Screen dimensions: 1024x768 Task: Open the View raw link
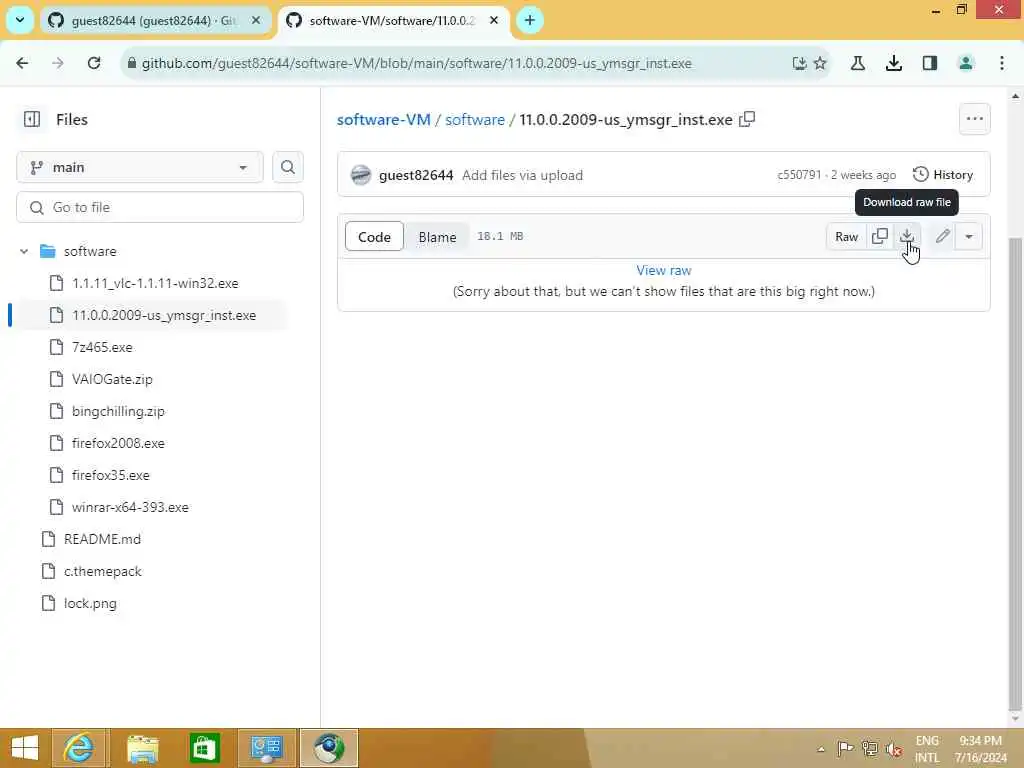point(664,270)
